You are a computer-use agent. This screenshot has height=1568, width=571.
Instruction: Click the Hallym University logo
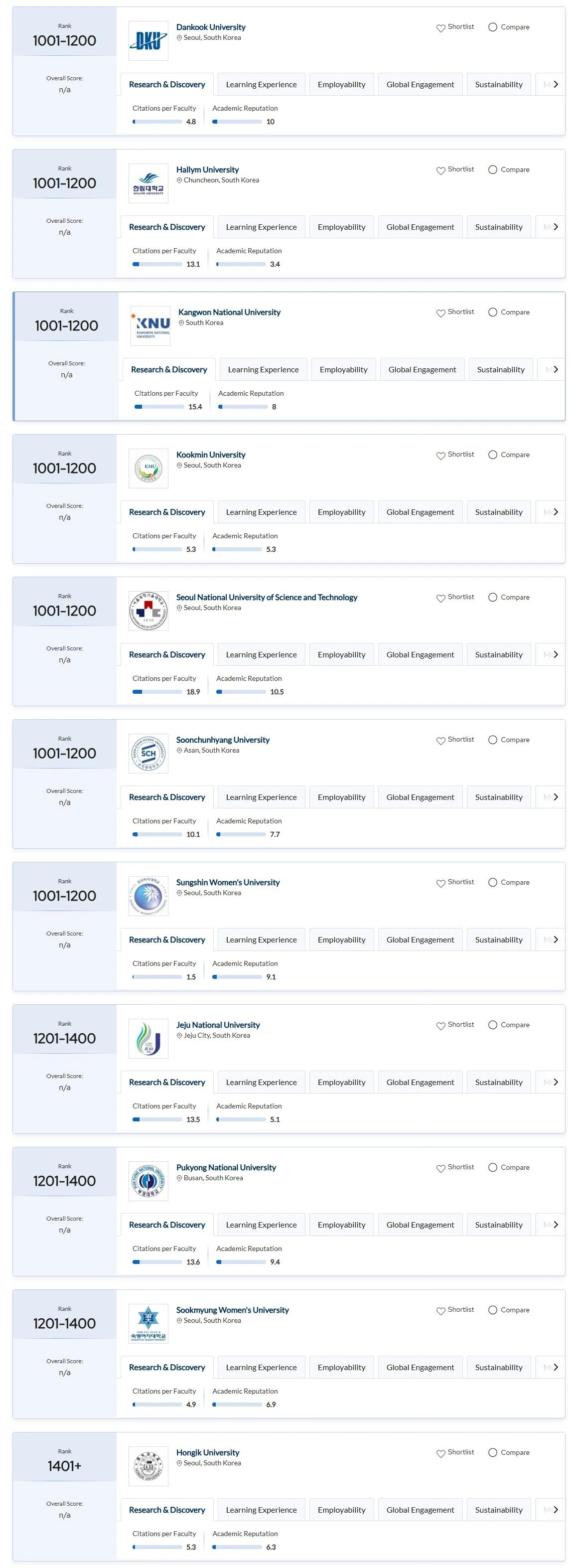(x=148, y=183)
